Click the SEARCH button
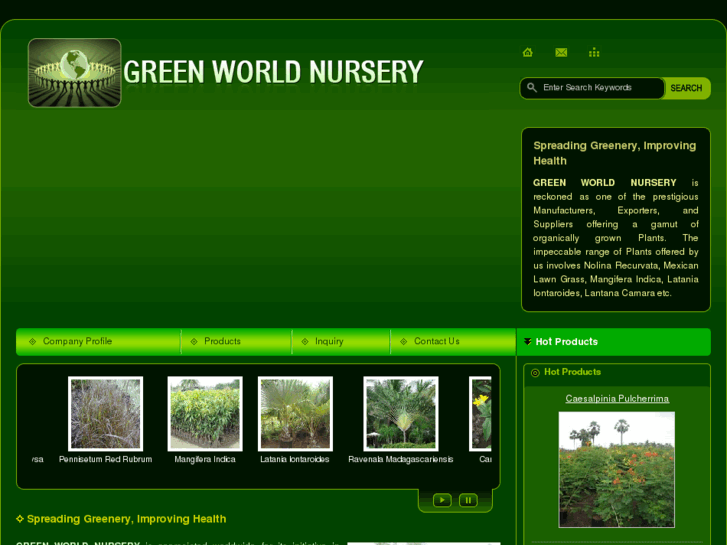The height and width of the screenshot is (545, 727). (686, 88)
